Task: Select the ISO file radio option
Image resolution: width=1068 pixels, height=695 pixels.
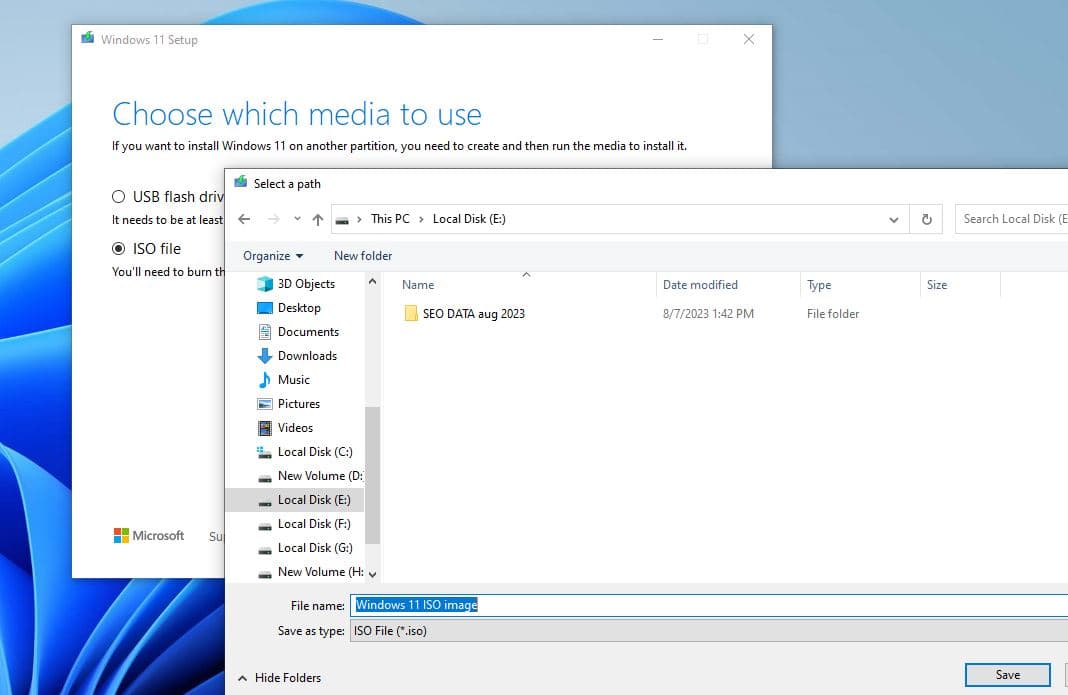Action: coord(119,249)
